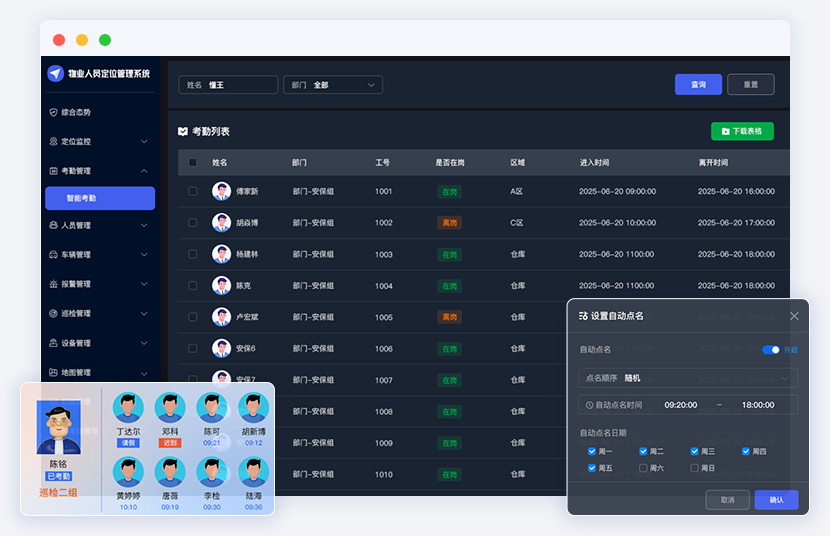Image resolution: width=830 pixels, height=536 pixels.
Task: Toggle the 自动点名 switch off
Action: (771, 350)
